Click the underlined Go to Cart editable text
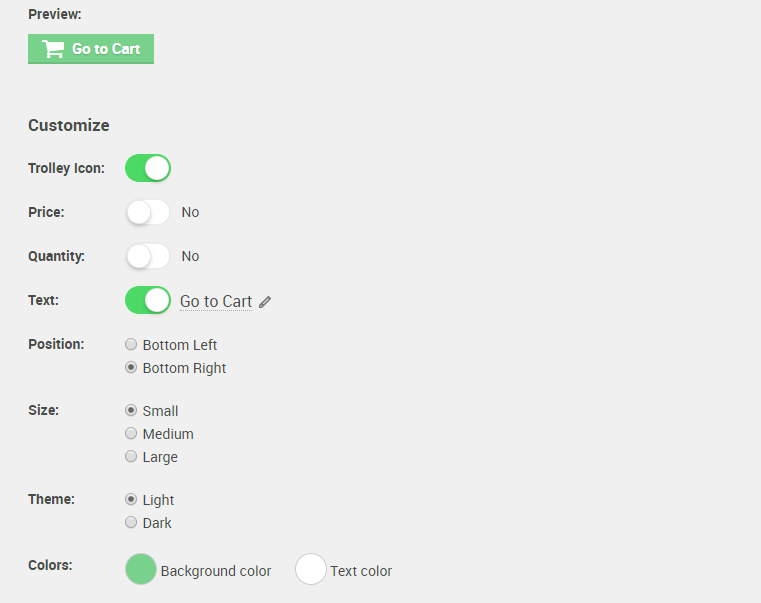This screenshot has width=761, height=603. [216, 301]
